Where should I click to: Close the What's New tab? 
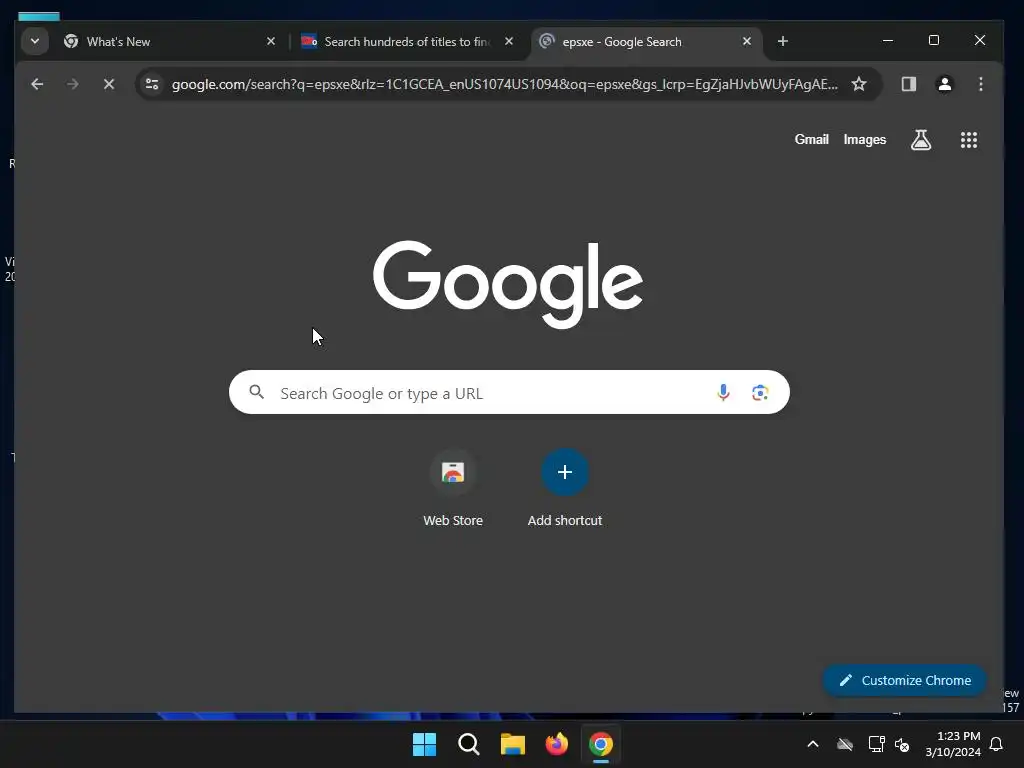pos(271,41)
